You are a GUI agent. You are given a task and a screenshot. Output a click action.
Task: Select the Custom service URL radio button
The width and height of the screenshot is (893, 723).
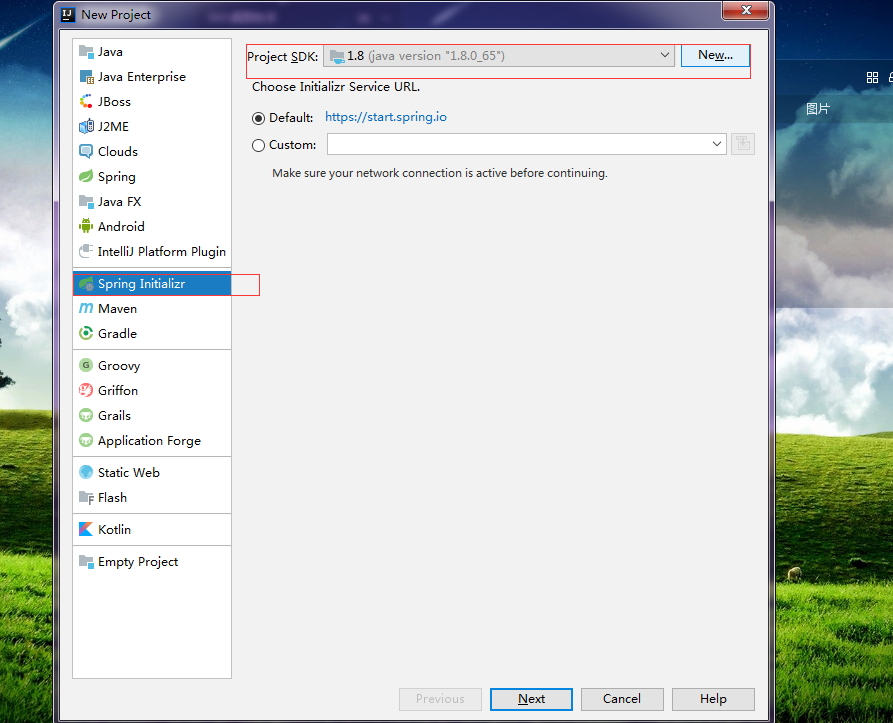259,145
